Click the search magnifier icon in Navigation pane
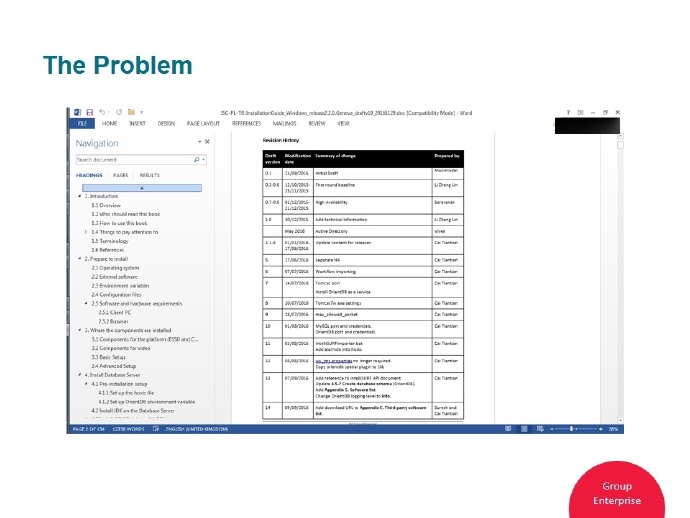Image resolution: width=690 pixels, height=518 pixels. click(196, 159)
